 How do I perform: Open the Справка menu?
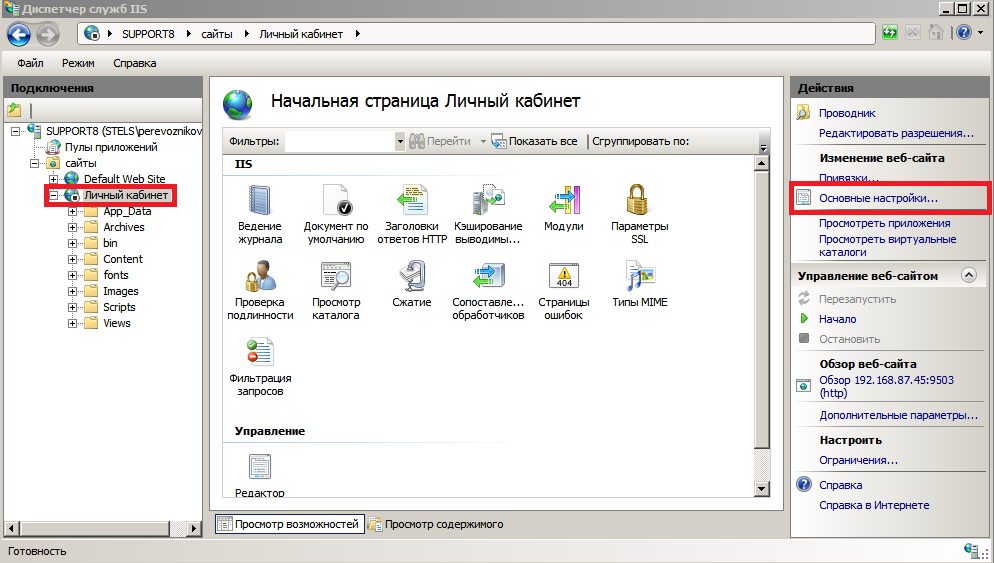(x=134, y=63)
